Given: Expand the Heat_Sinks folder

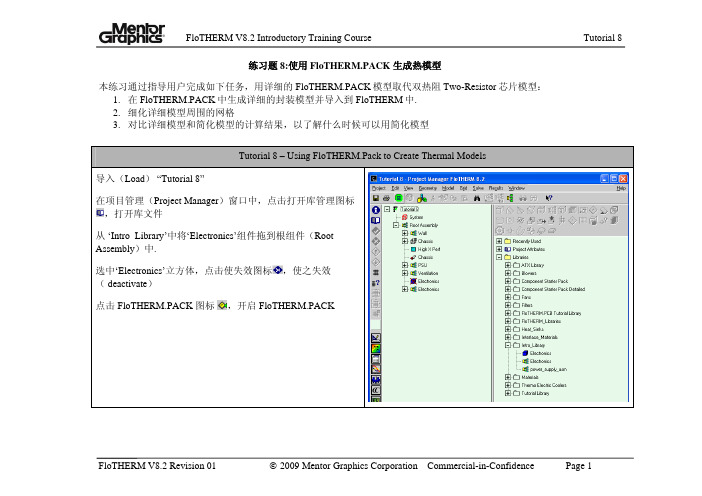Looking at the screenshot, I should coord(508,329).
